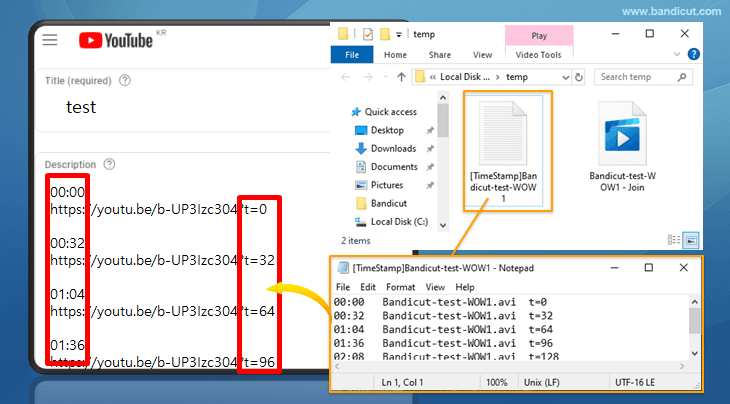Click 'Ln 1, Col 1' in the Notepad status bar

pyautogui.click(x=402, y=383)
